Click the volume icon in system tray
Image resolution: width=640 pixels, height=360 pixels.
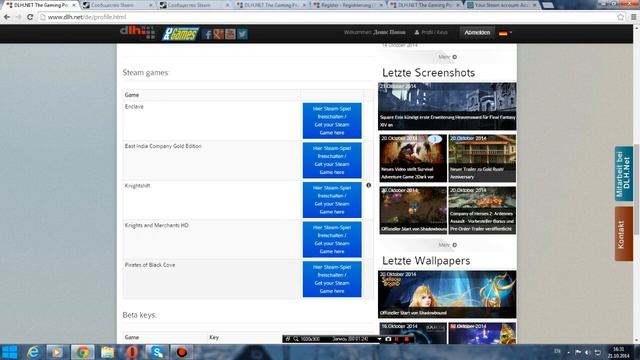click(588, 352)
